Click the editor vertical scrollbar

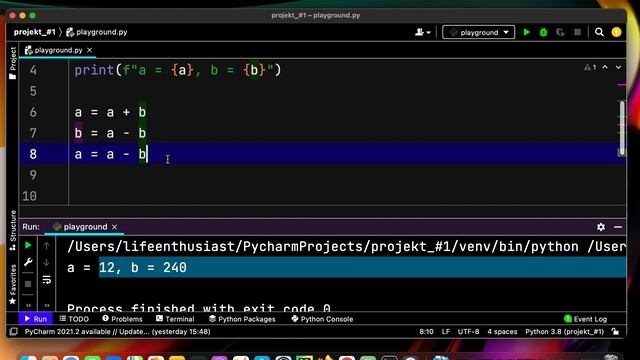point(622,128)
